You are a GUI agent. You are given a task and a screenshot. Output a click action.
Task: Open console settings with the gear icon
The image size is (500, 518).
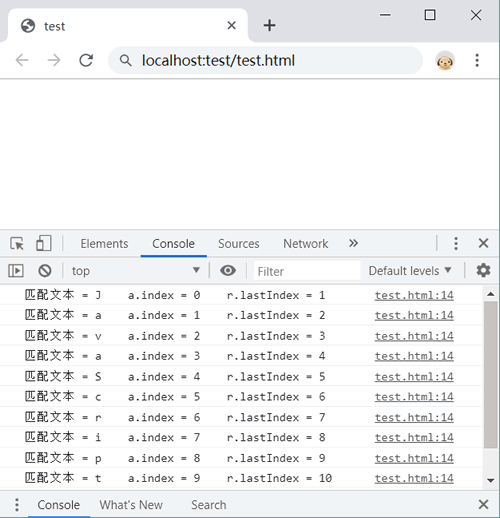click(x=483, y=270)
